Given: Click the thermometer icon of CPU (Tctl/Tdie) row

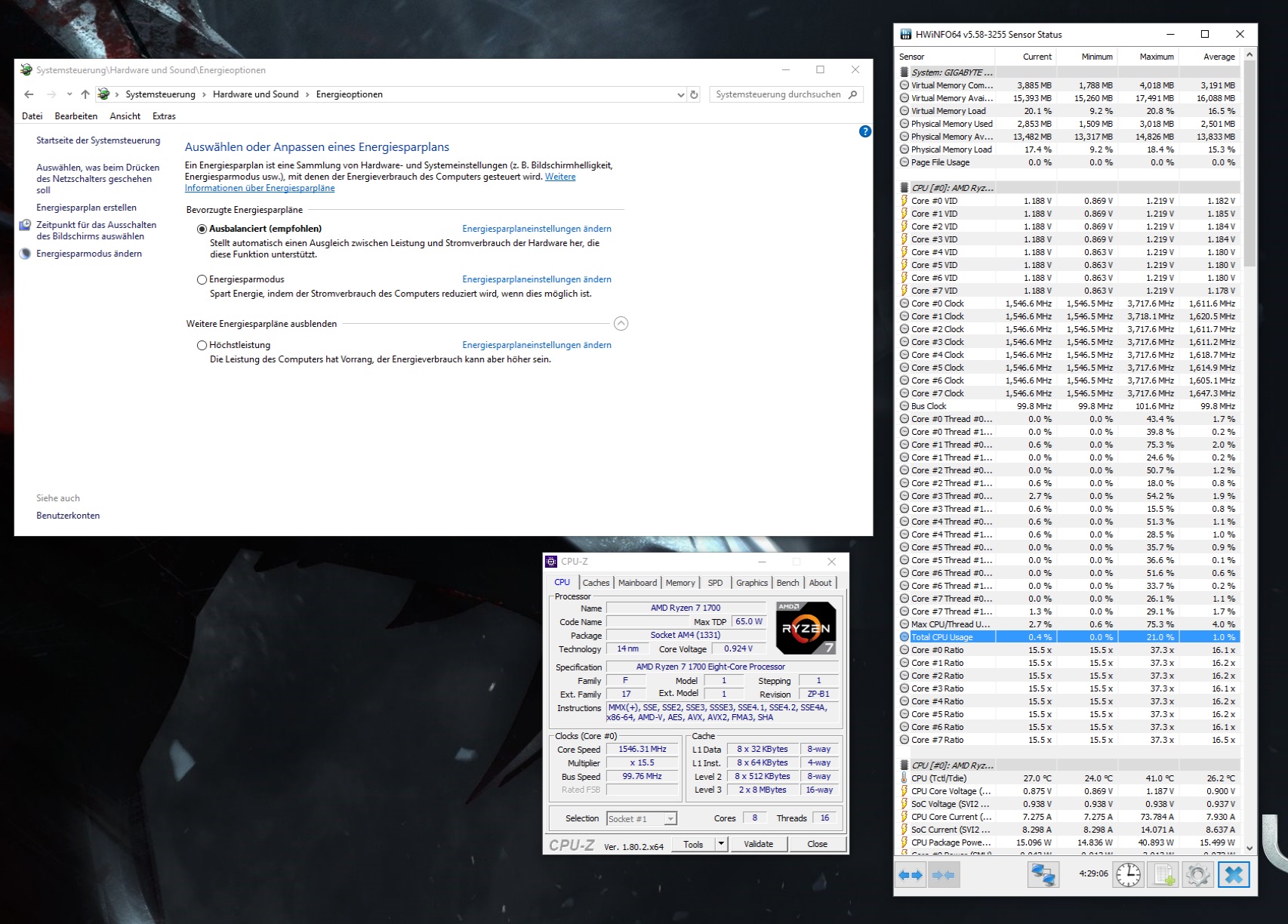Looking at the screenshot, I should [x=904, y=778].
